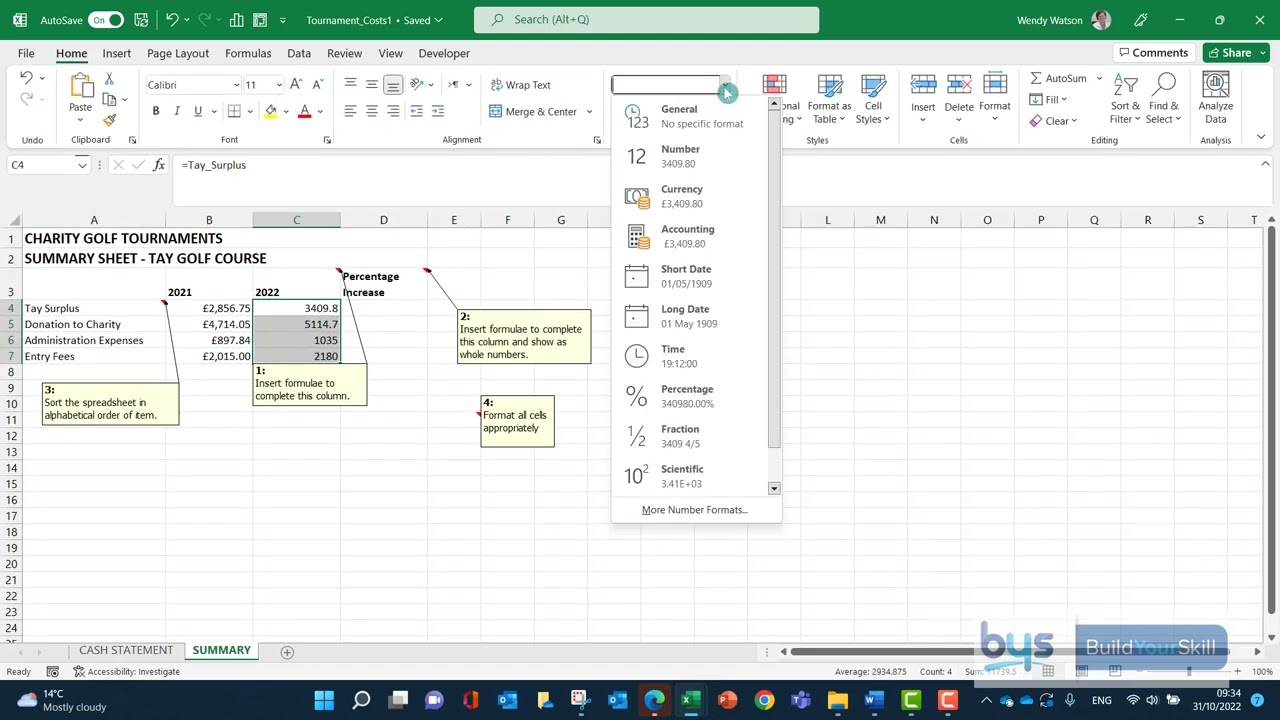Switch to CASH STATEMENT sheet tab

126,651
